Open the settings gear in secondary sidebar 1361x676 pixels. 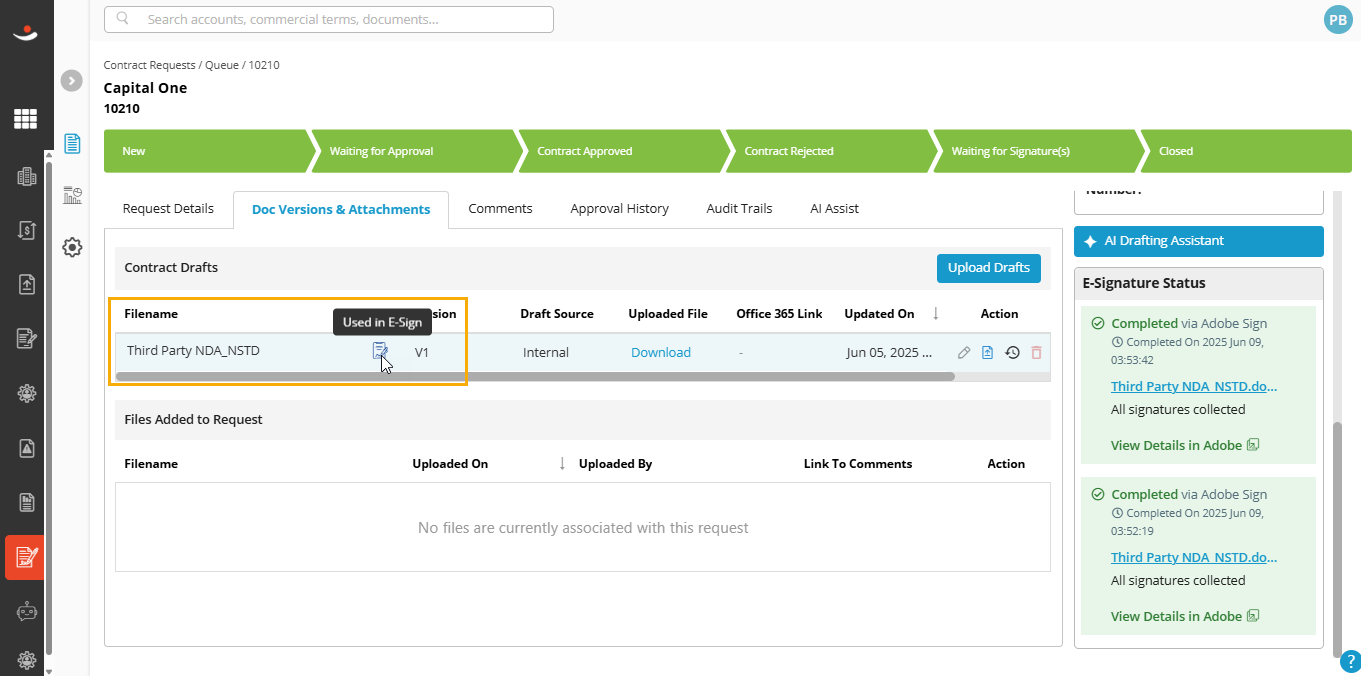(72, 247)
